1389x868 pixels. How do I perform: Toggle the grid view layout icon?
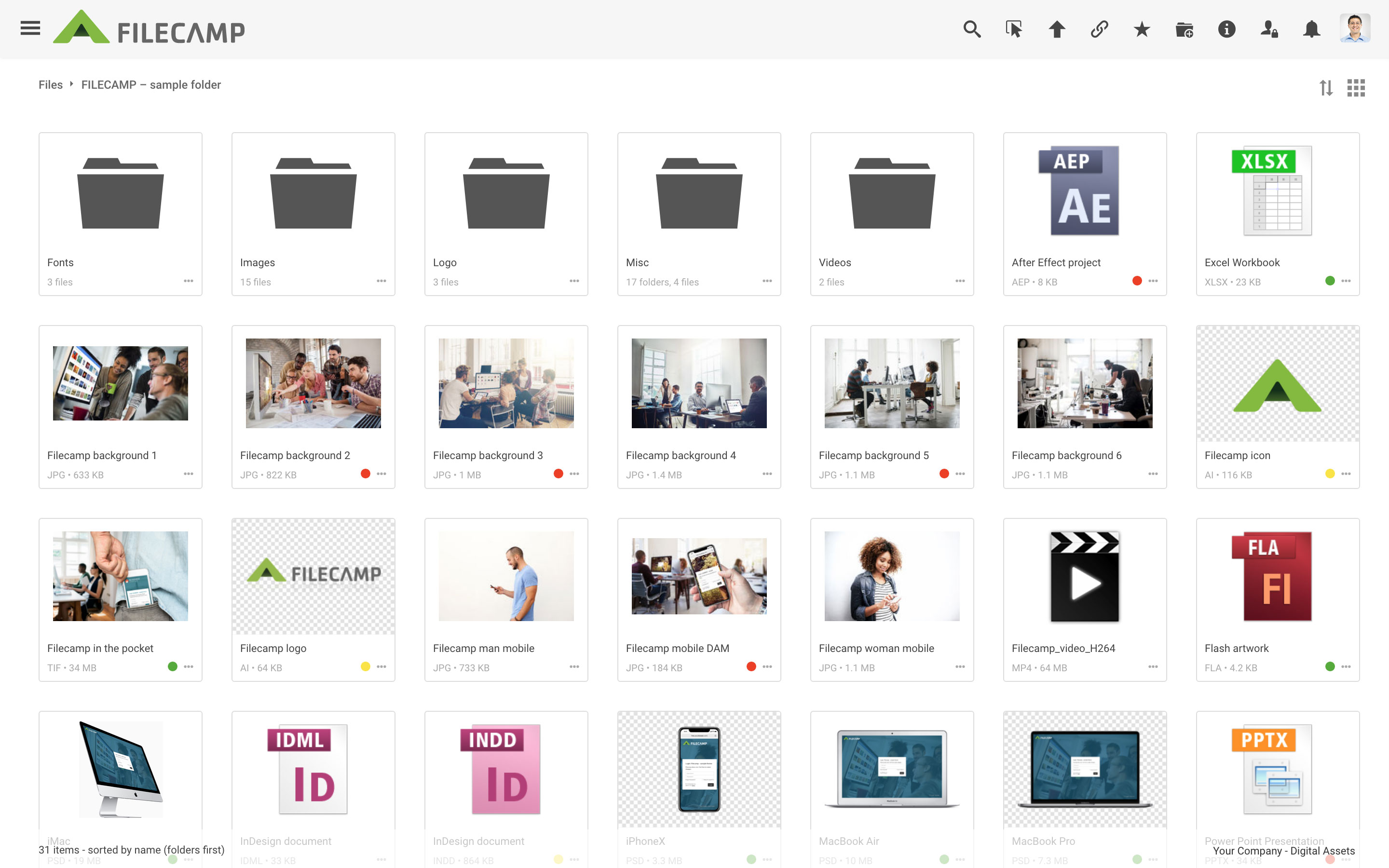(x=1356, y=88)
